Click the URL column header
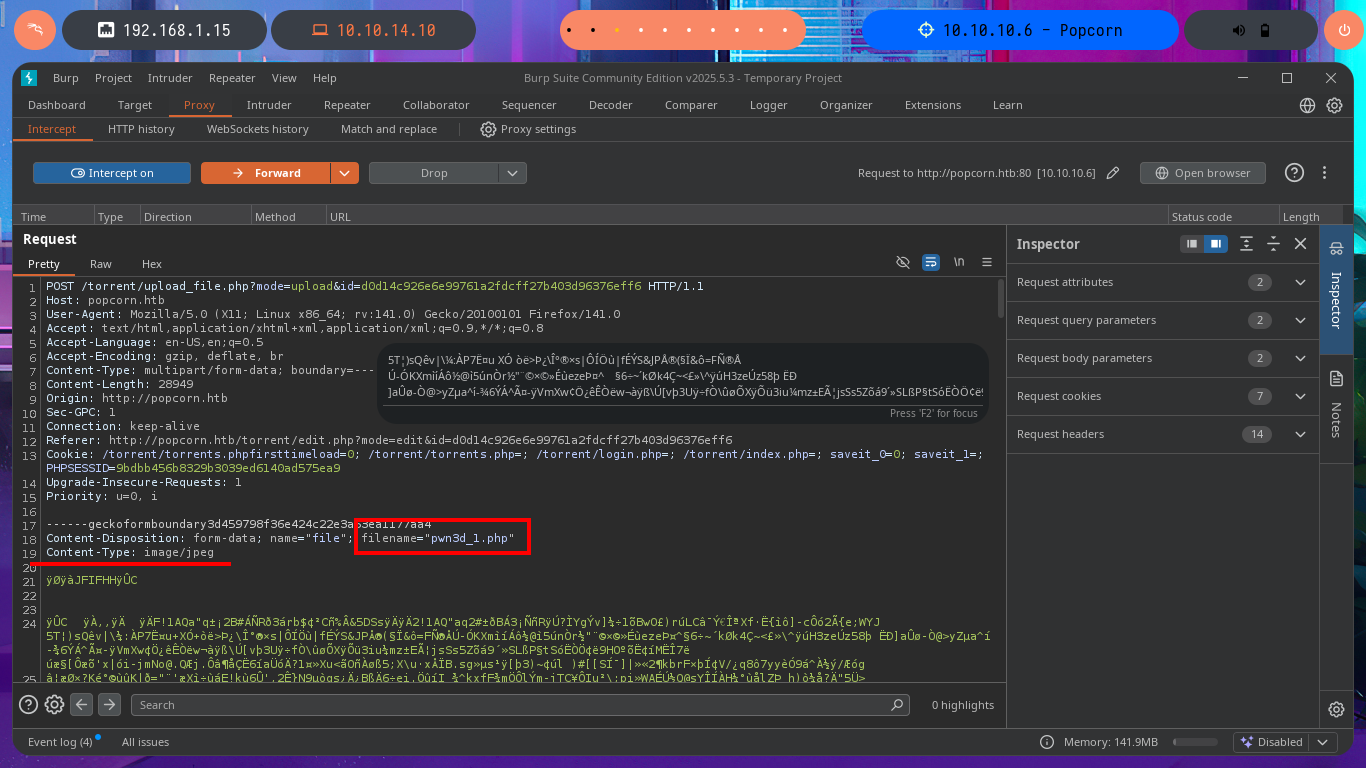This screenshot has width=1366, height=768. [x=745, y=217]
